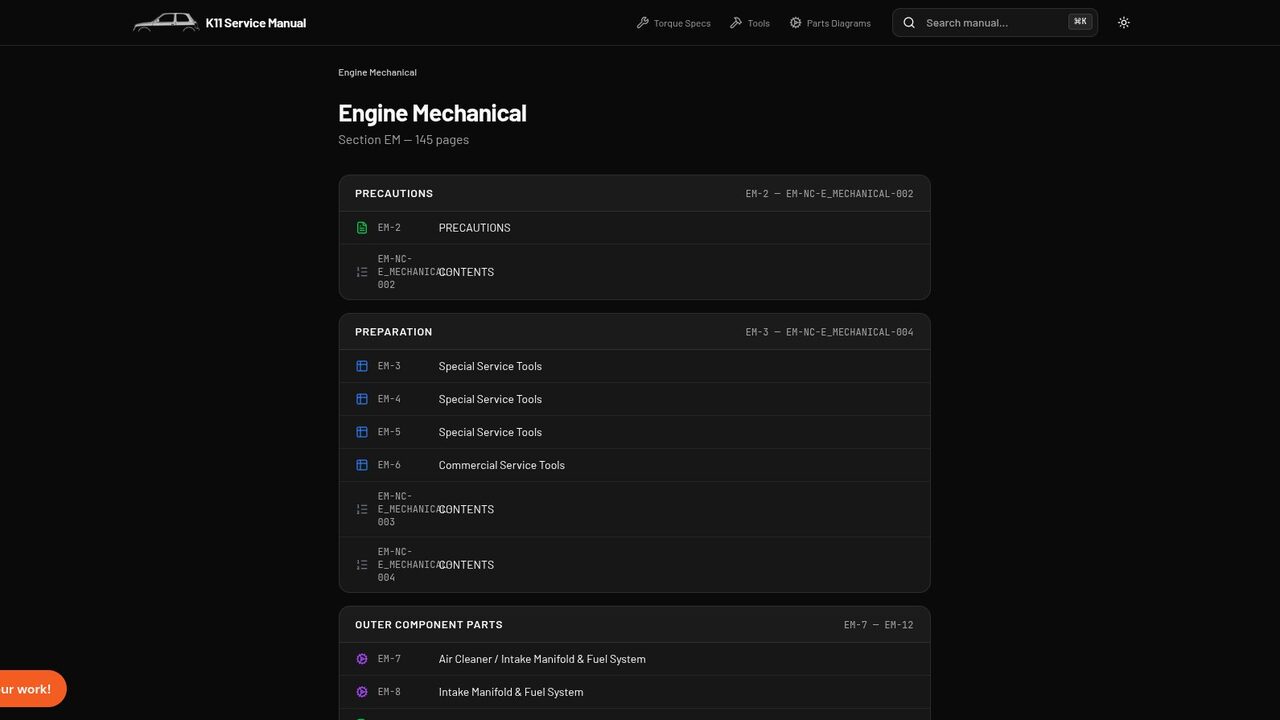The height and width of the screenshot is (720, 1280).
Task: Open the EM-2 PRECAUTIONS page row
Action: click(x=634, y=228)
